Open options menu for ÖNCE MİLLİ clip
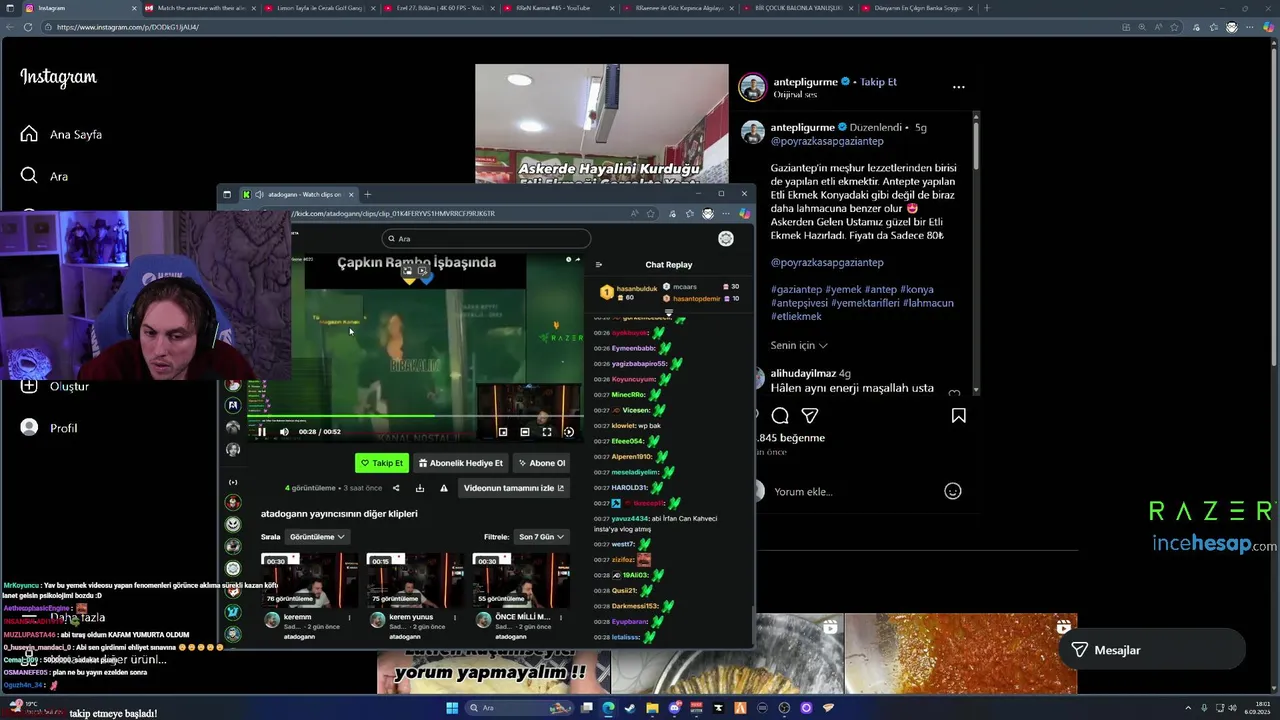Image resolution: width=1280 pixels, height=720 pixels. pos(561,618)
